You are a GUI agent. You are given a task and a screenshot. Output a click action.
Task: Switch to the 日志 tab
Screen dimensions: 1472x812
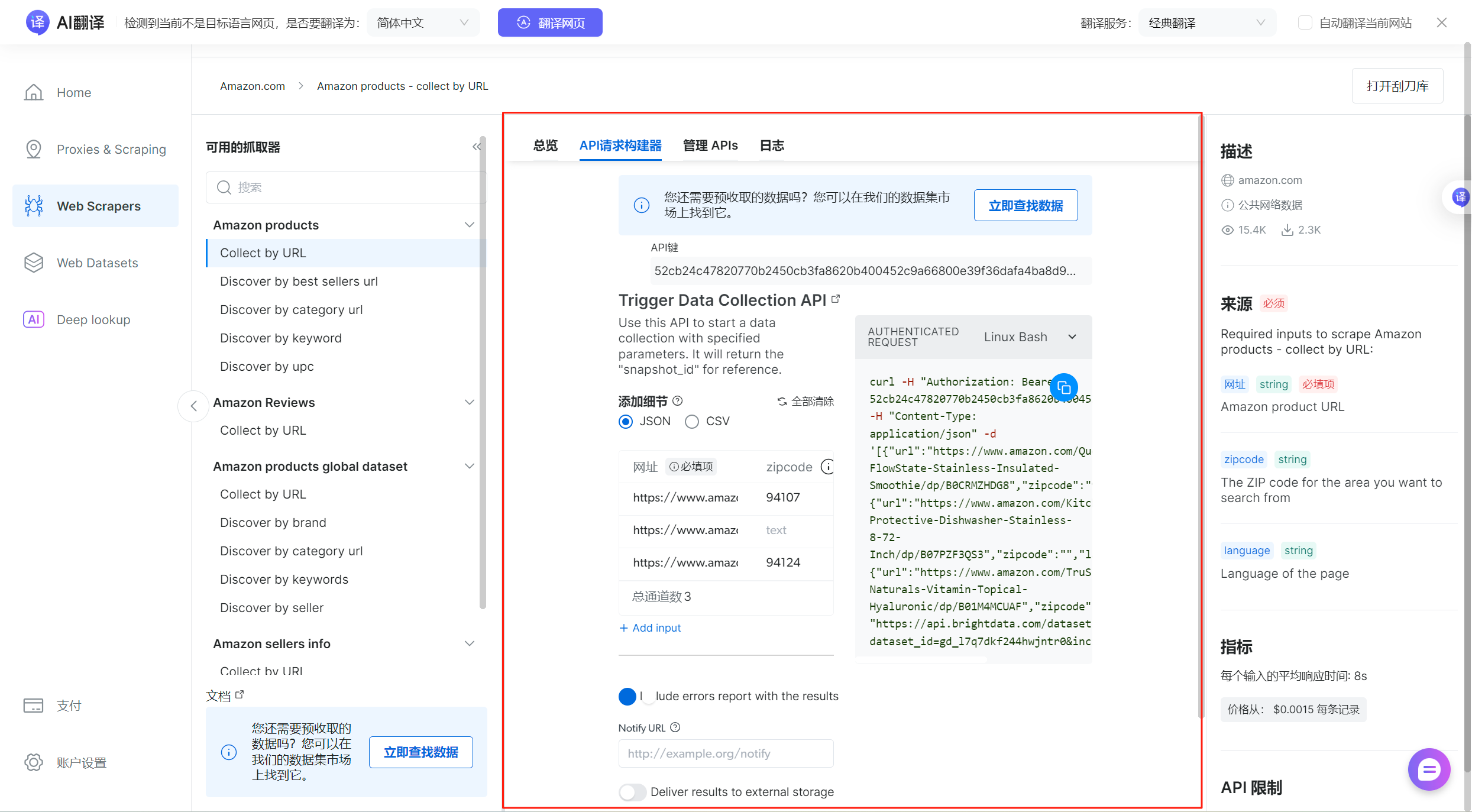point(772,145)
